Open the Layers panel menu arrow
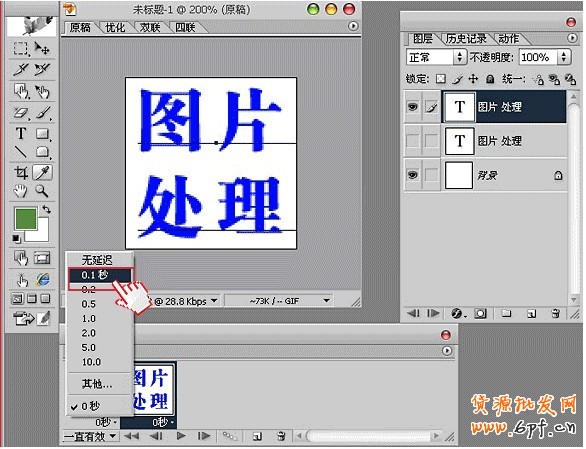Image resolution: width=586 pixels, height=449 pixels. pyautogui.click(x=572, y=38)
